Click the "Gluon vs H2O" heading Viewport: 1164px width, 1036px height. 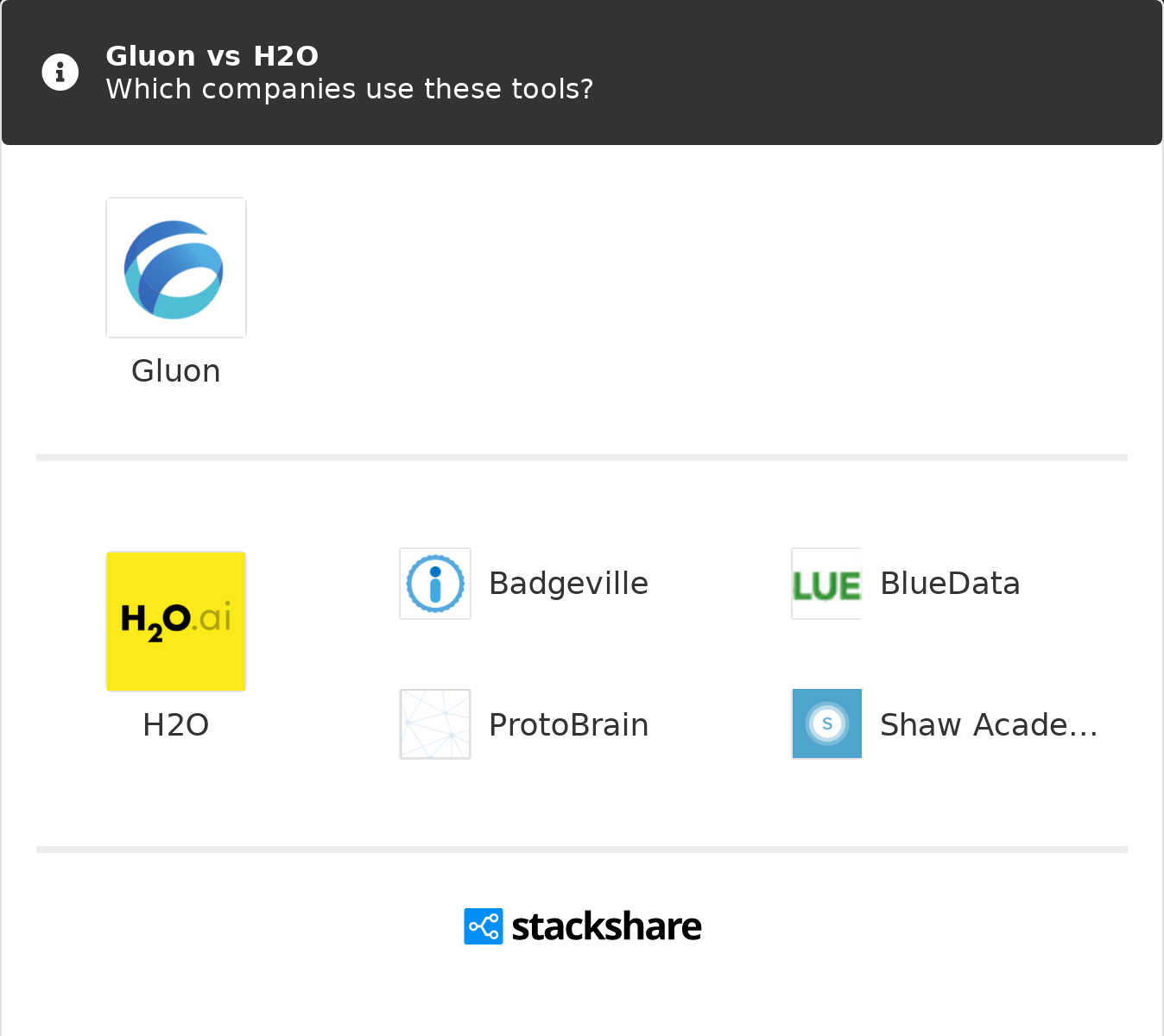[x=212, y=56]
